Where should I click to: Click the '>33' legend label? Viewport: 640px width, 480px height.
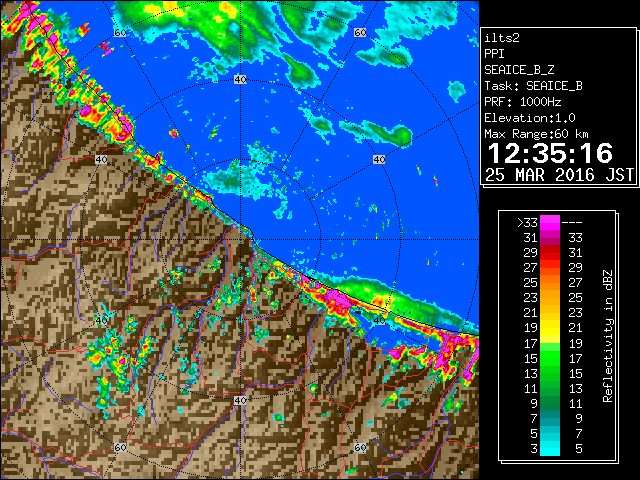(x=527, y=222)
